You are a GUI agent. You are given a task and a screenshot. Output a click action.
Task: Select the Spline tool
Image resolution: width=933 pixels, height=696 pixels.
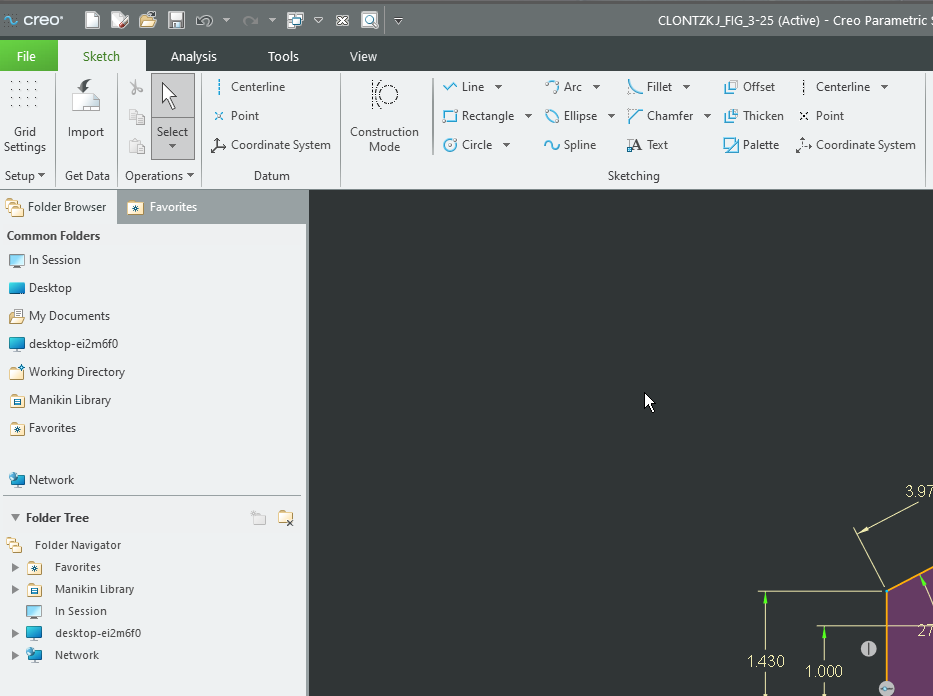point(570,144)
